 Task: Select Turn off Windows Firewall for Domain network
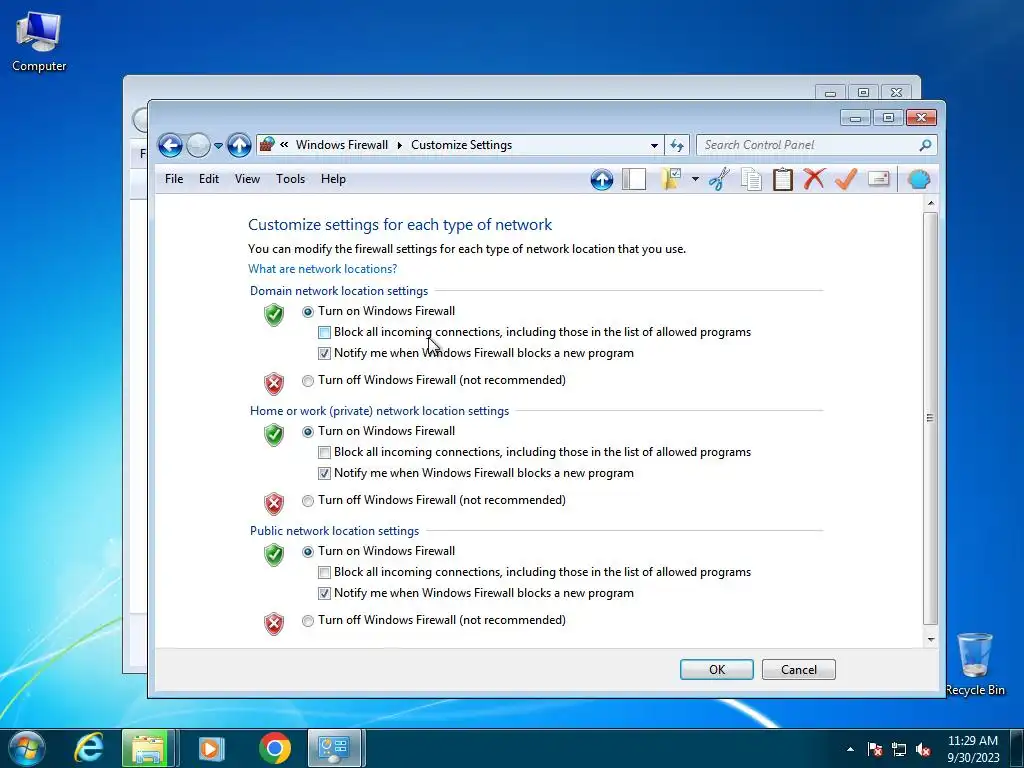tap(308, 381)
